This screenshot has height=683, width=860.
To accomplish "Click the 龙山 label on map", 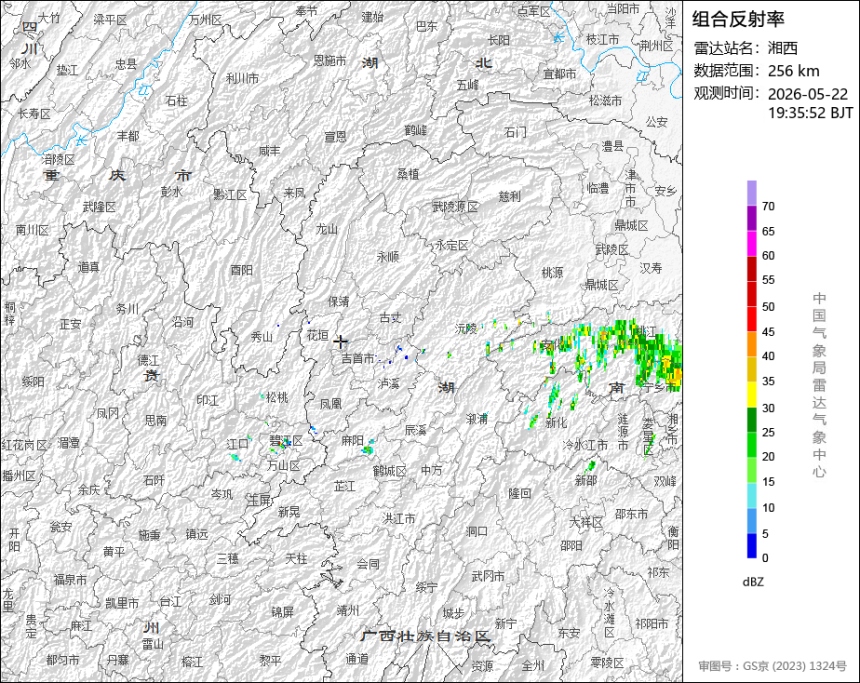I will pos(327,229).
